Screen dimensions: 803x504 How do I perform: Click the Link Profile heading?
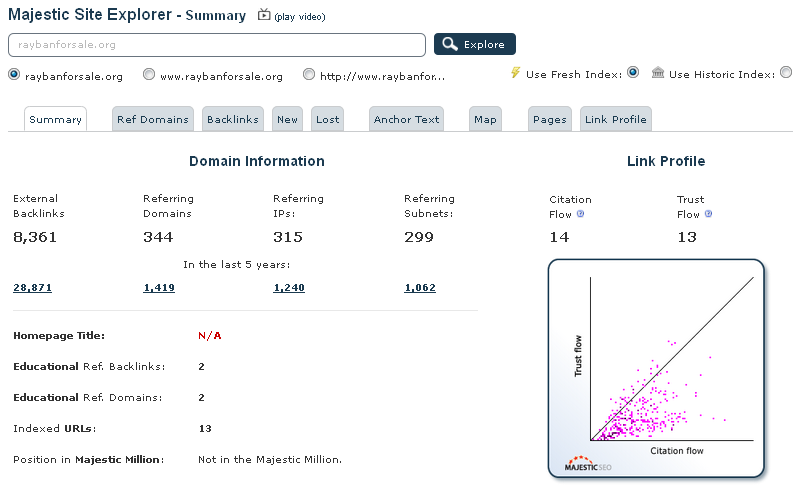[x=666, y=161]
